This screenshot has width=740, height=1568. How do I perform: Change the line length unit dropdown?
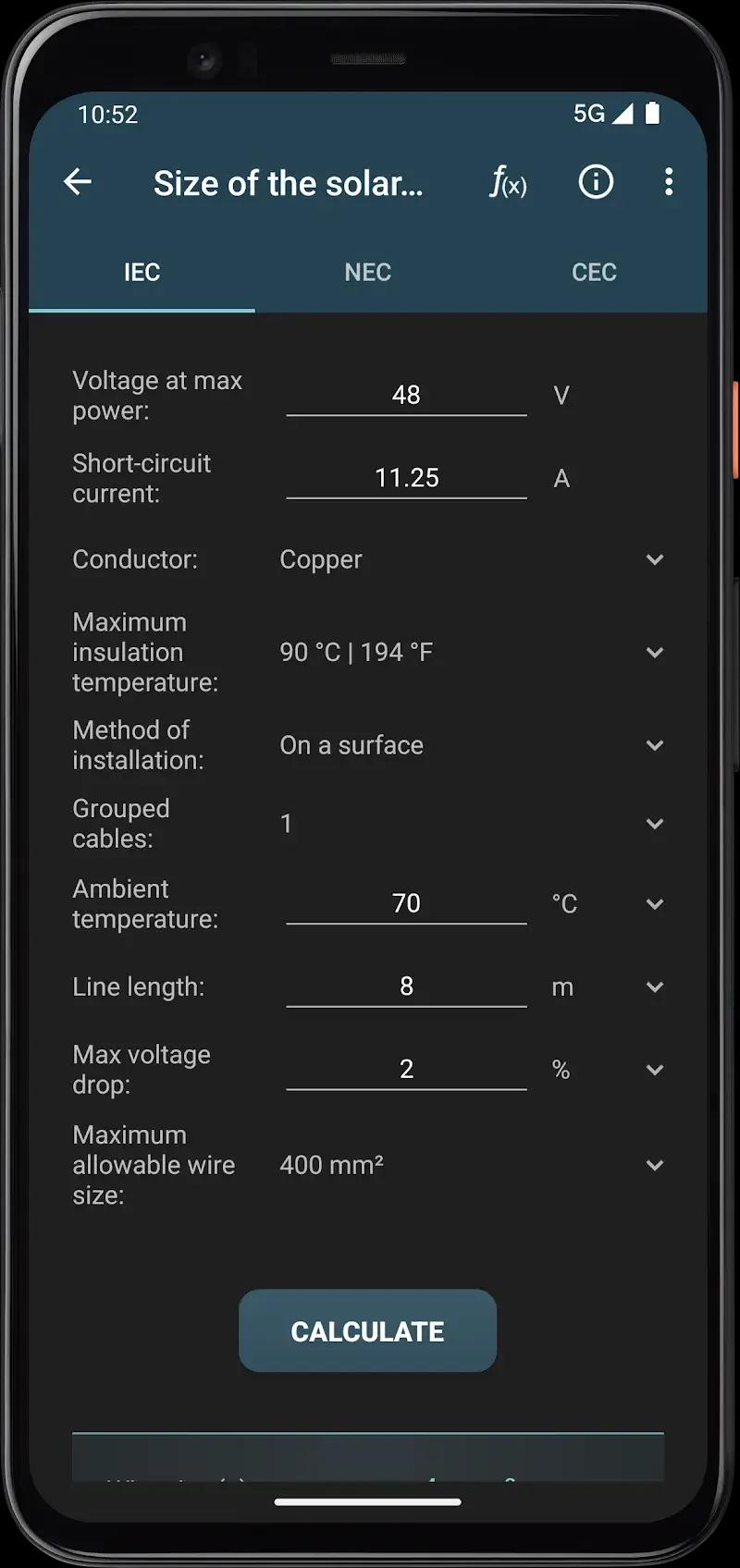(x=654, y=987)
